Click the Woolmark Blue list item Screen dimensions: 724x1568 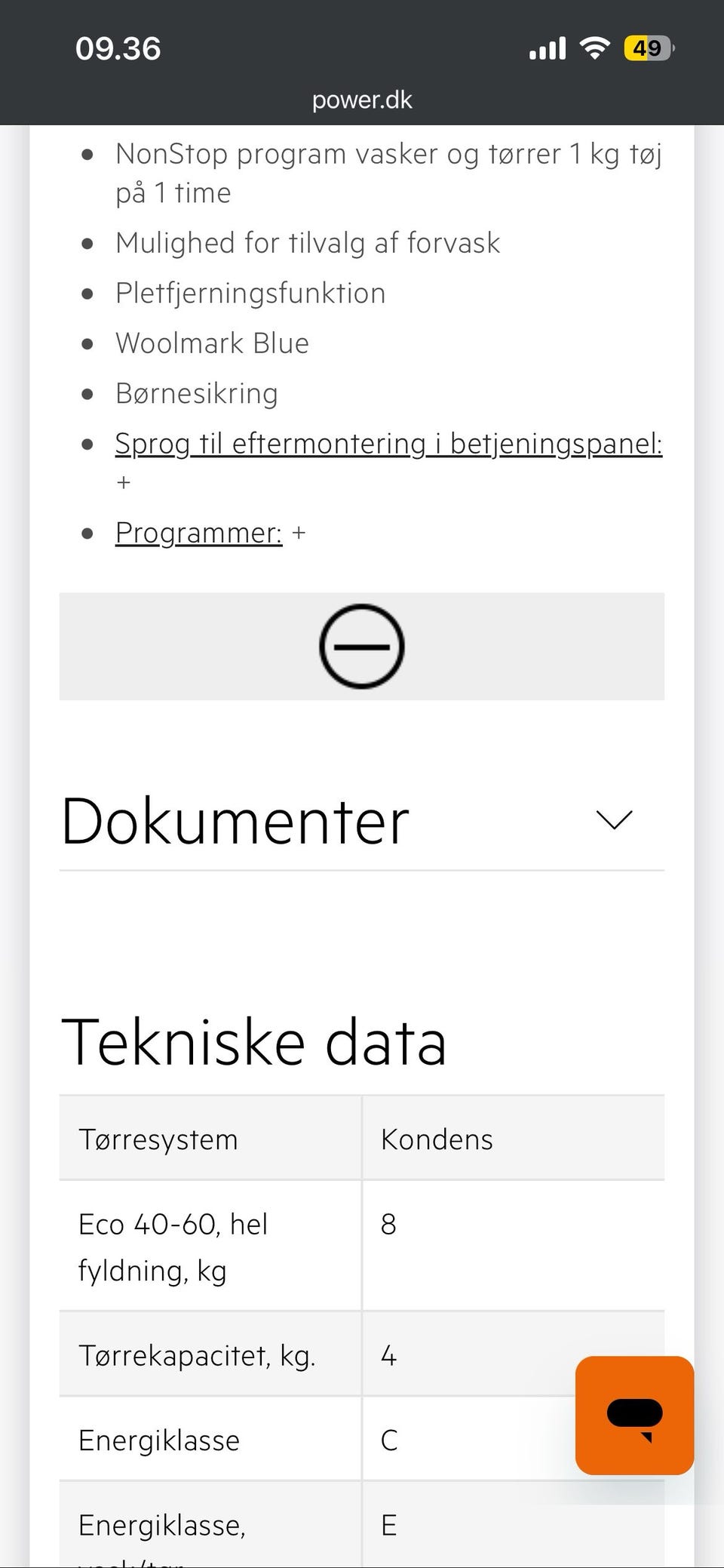tap(212, 343)
